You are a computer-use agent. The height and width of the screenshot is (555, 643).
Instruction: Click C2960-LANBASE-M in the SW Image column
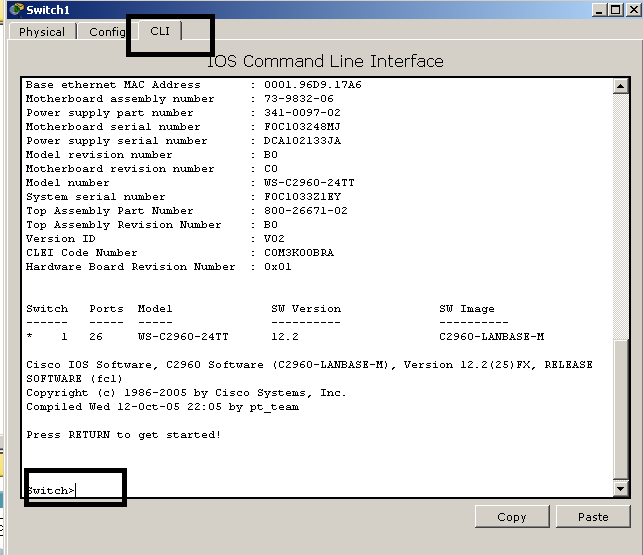491,337
